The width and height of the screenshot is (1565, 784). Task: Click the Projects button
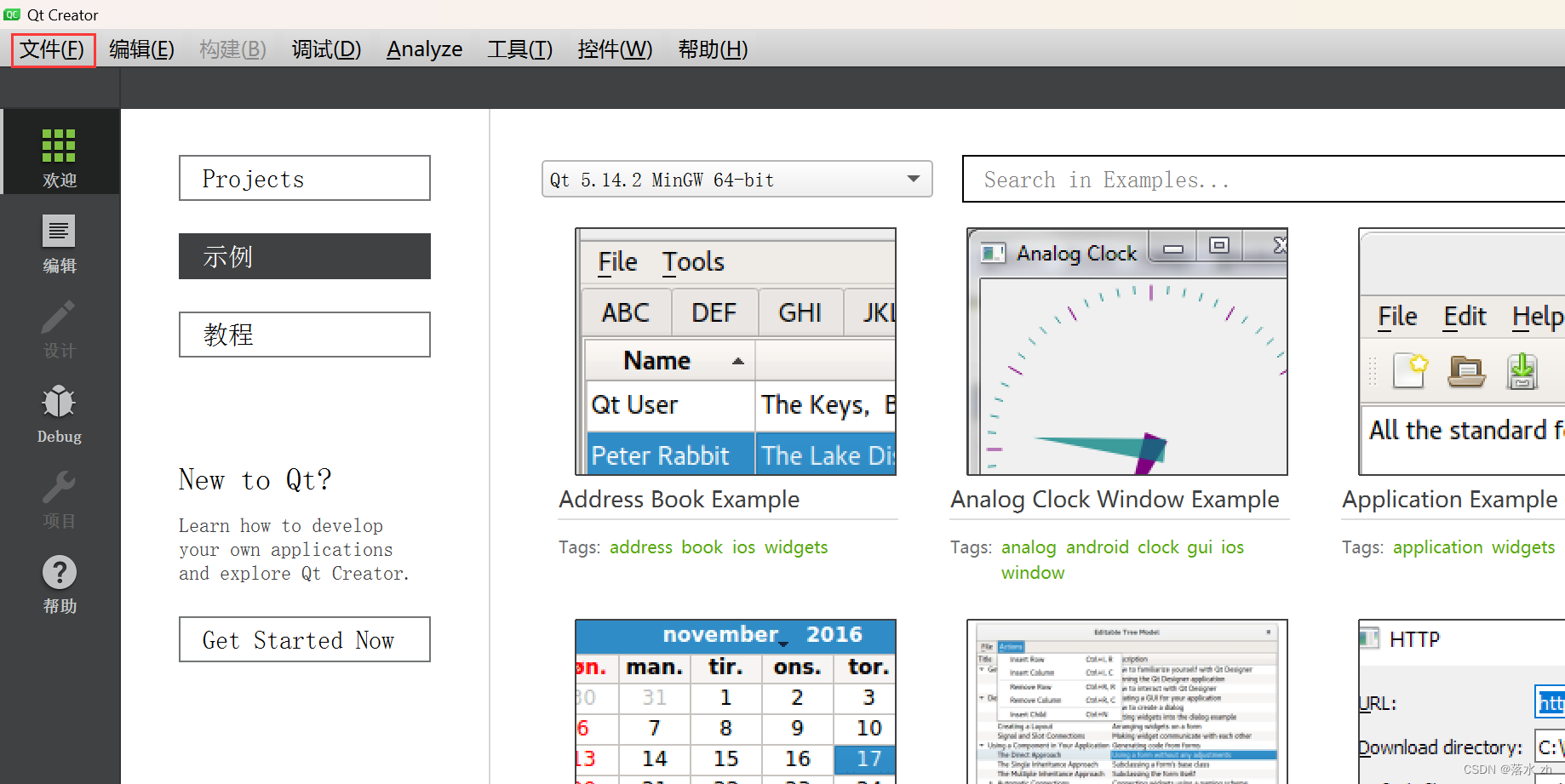click(305, 178)
